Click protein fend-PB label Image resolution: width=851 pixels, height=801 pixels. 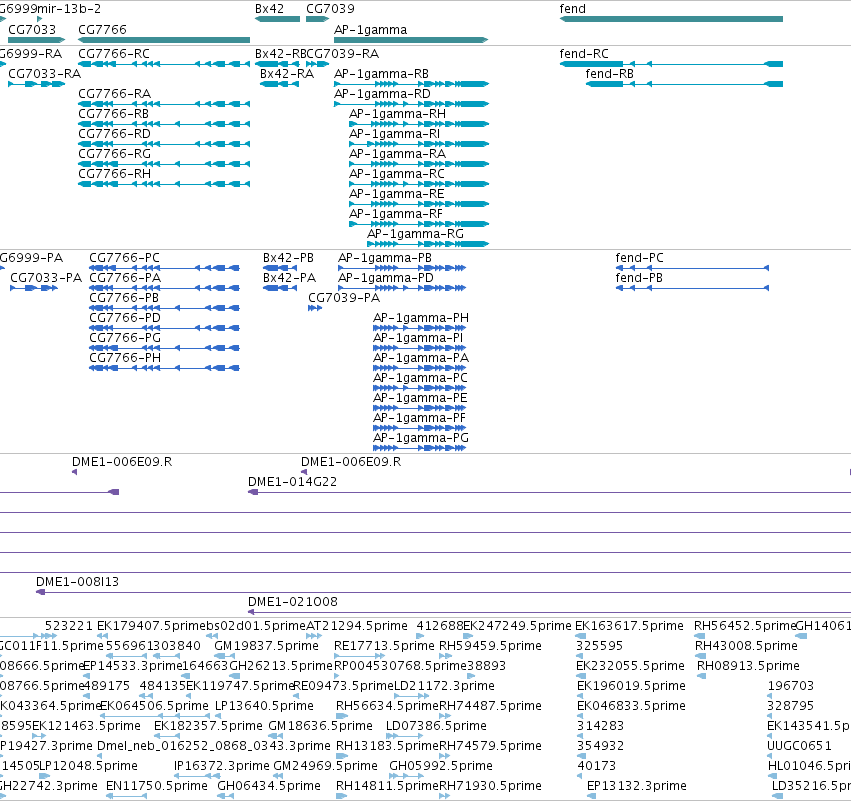pos(639,277)
